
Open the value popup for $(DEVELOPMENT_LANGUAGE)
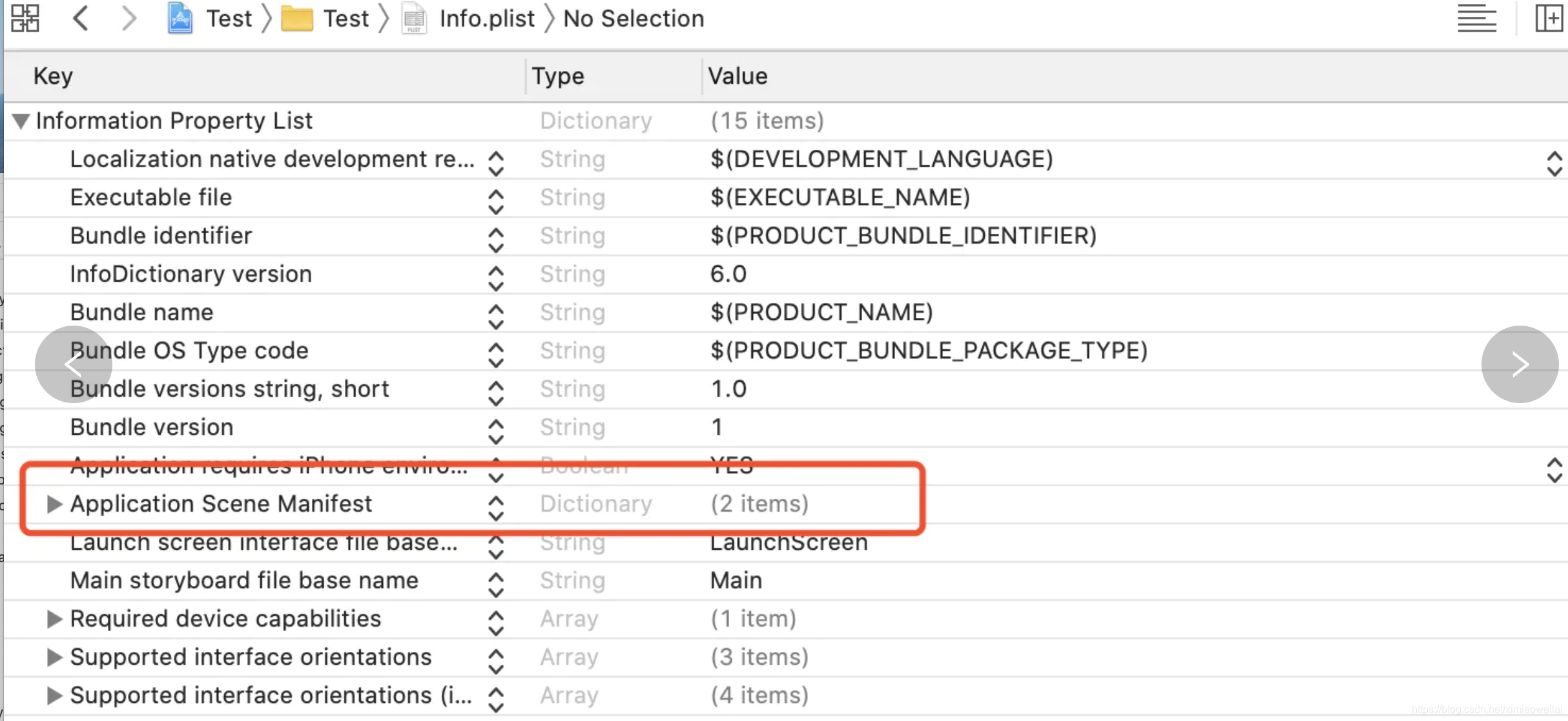1554,163
